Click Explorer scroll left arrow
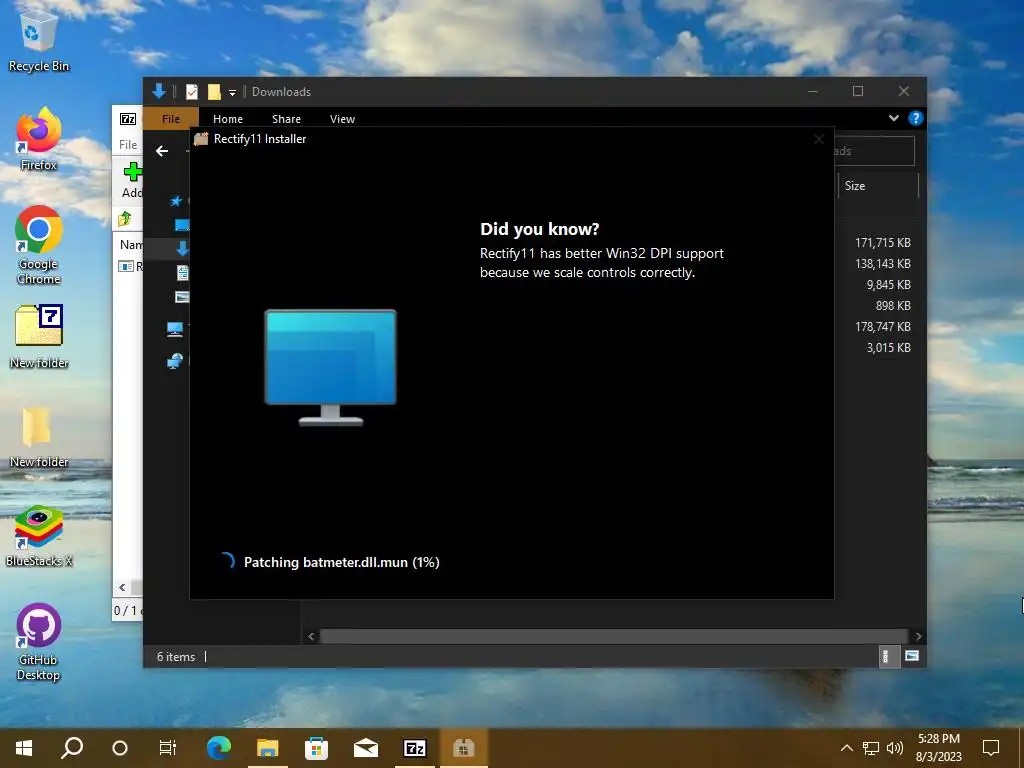The height and width of the screenshot is (768, 1024). point(311,636)
